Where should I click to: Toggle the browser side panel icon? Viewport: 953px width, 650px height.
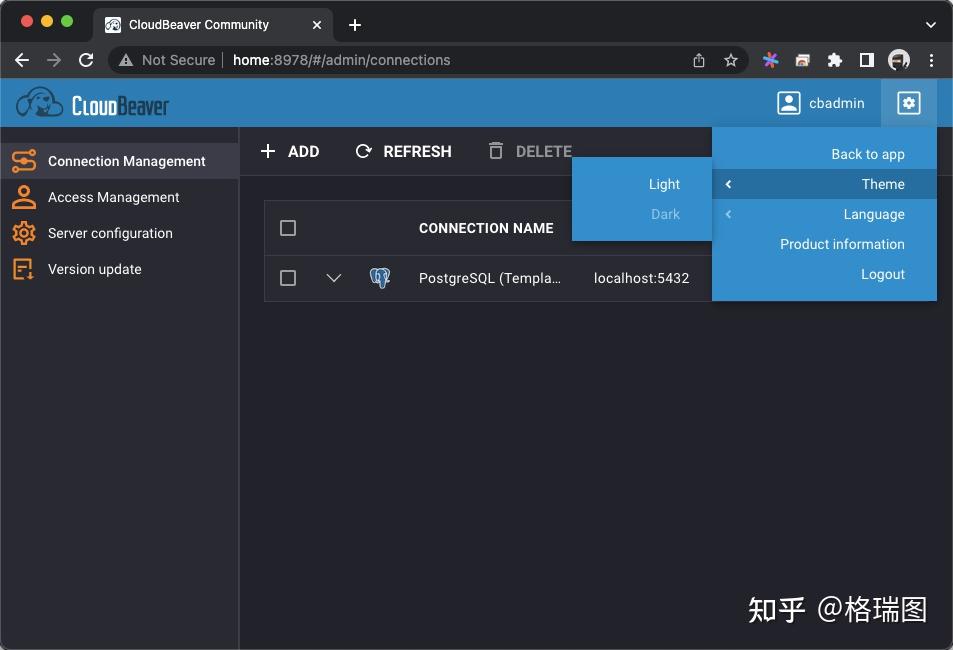pyautogui.click(x=867, y=60)
